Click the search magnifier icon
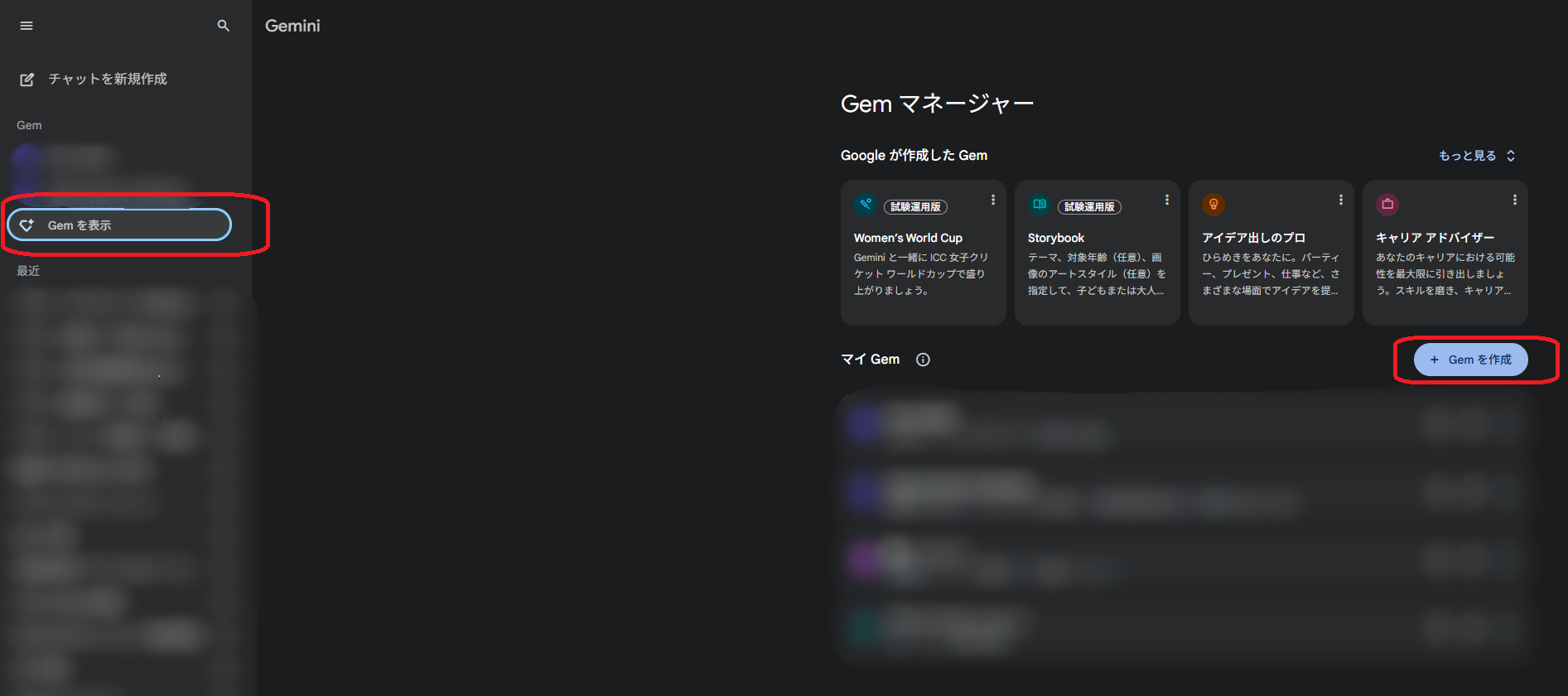 (x=223, y=26)
